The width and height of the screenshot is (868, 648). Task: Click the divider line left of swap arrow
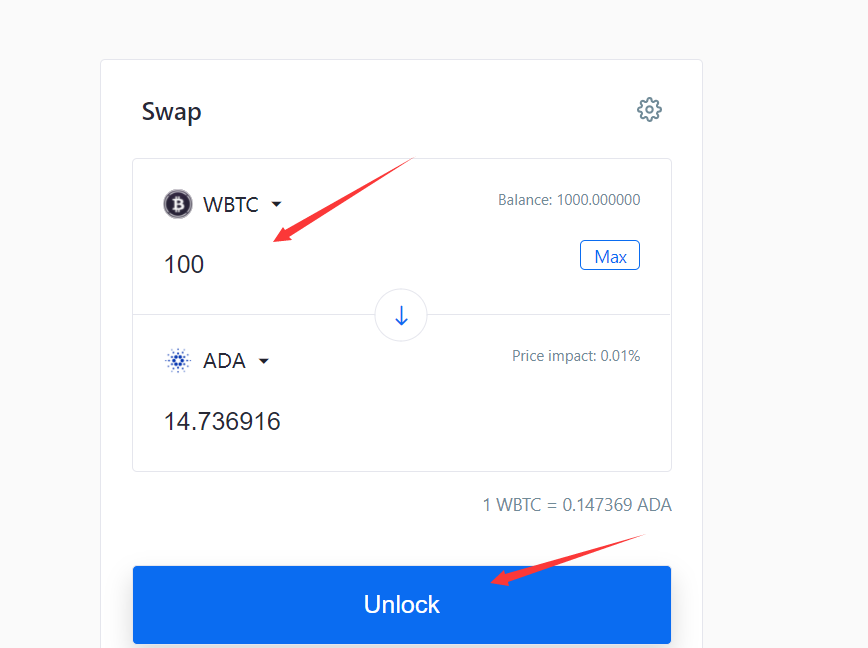(254, 314)
